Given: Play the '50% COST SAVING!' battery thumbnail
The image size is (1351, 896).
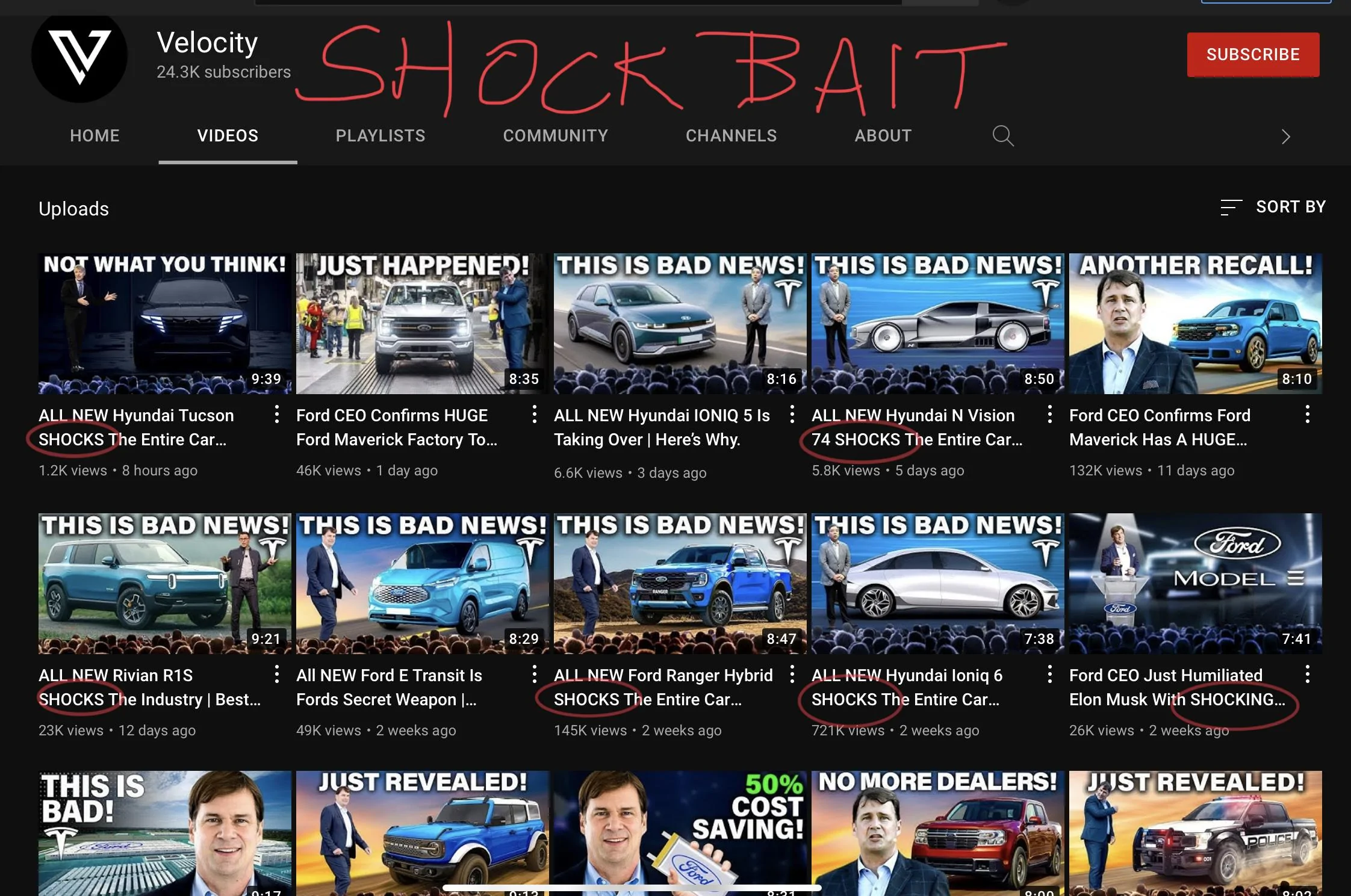Looking at the screenshot, I should 680,833.
